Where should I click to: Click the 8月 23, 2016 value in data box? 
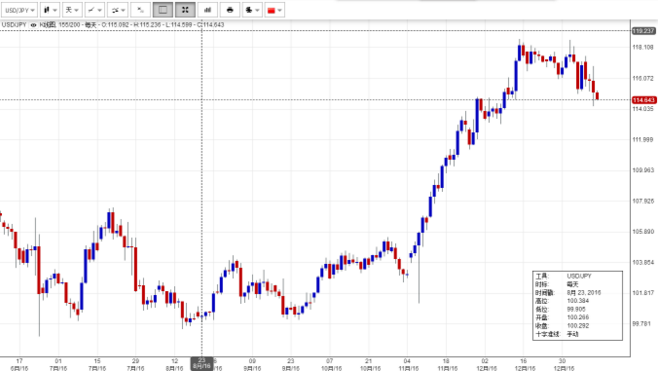pos(584,293)
